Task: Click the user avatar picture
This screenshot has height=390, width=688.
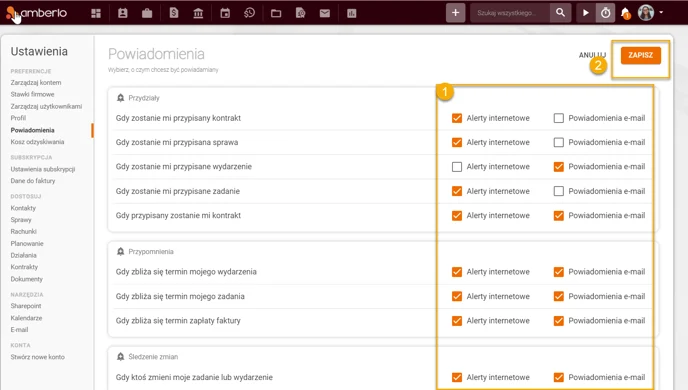Action: [646, 13]
